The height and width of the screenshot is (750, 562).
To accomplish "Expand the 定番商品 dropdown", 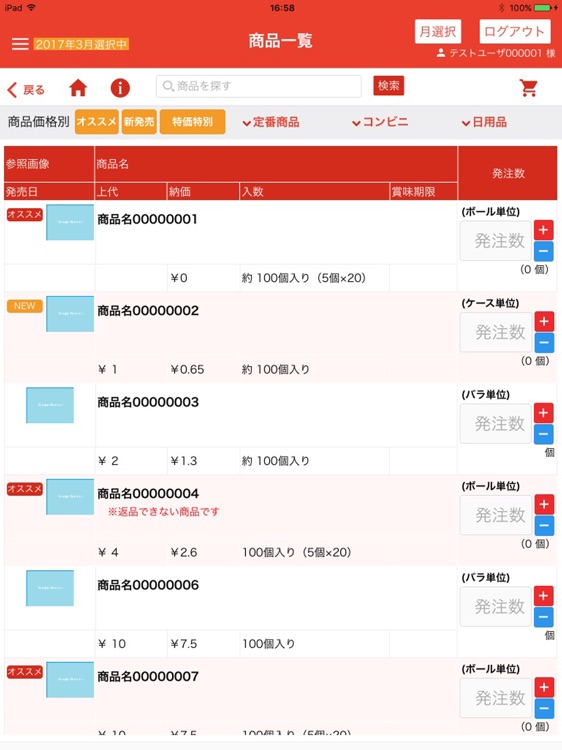I will coord(271,122).
